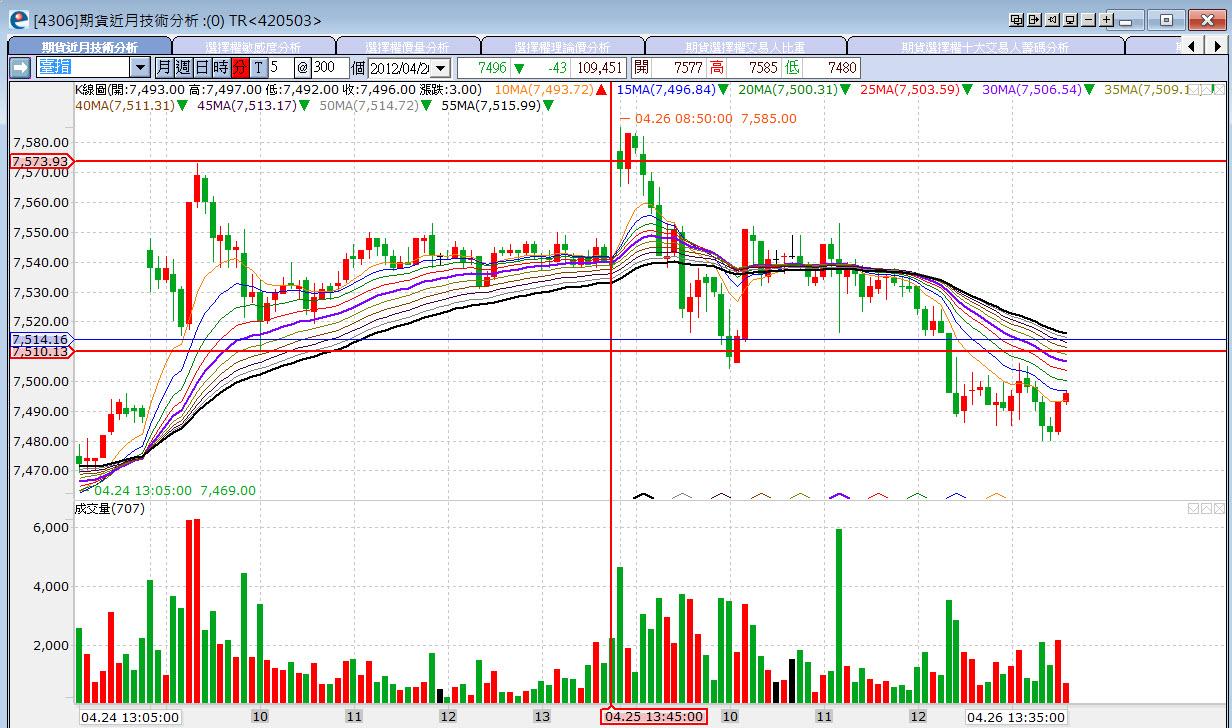1232x728 pixels.
Task: Click the small monitor icon in title area
Action: 1070,19
